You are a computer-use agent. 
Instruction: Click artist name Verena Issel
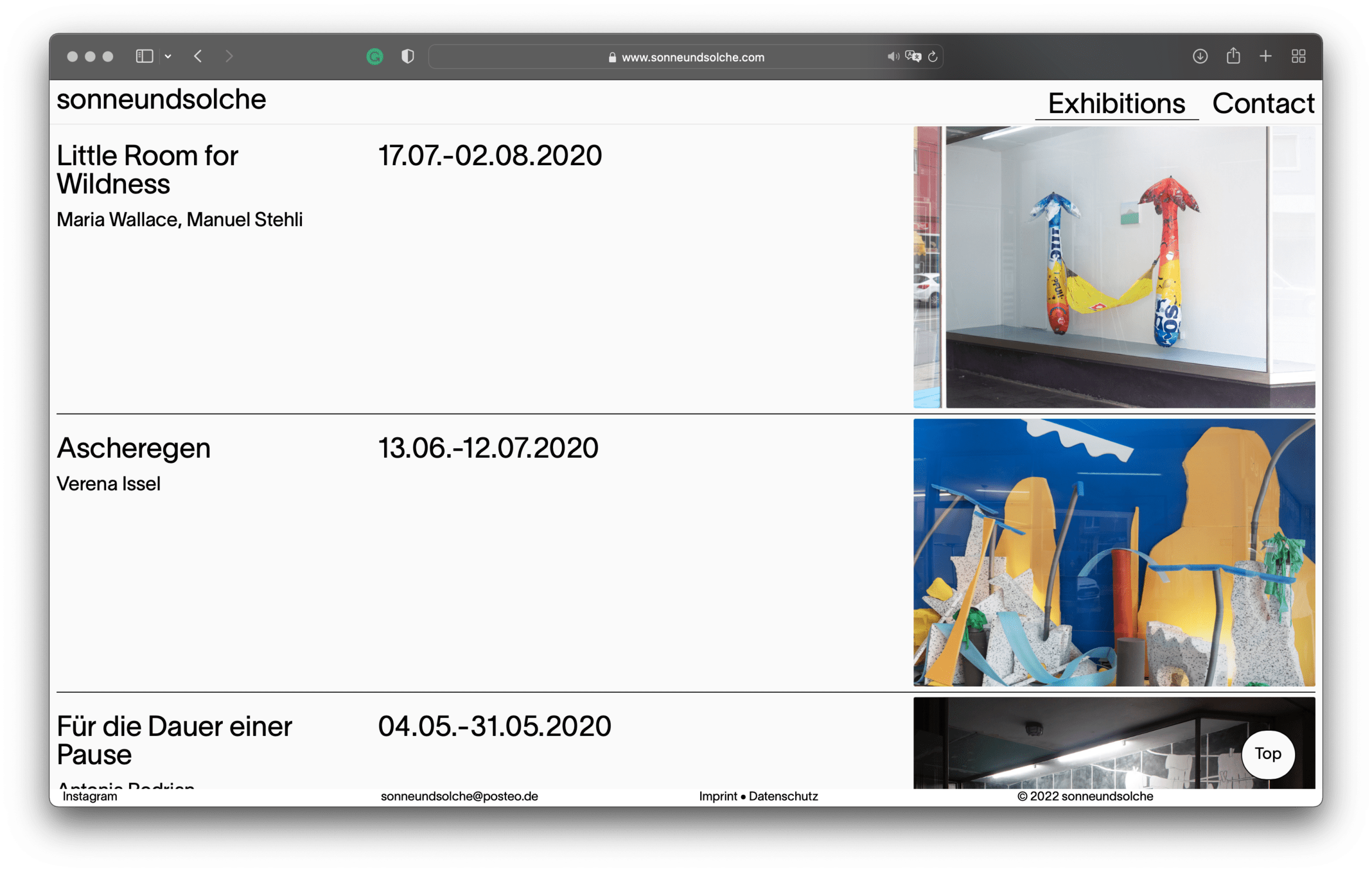(x=108, y=484)
